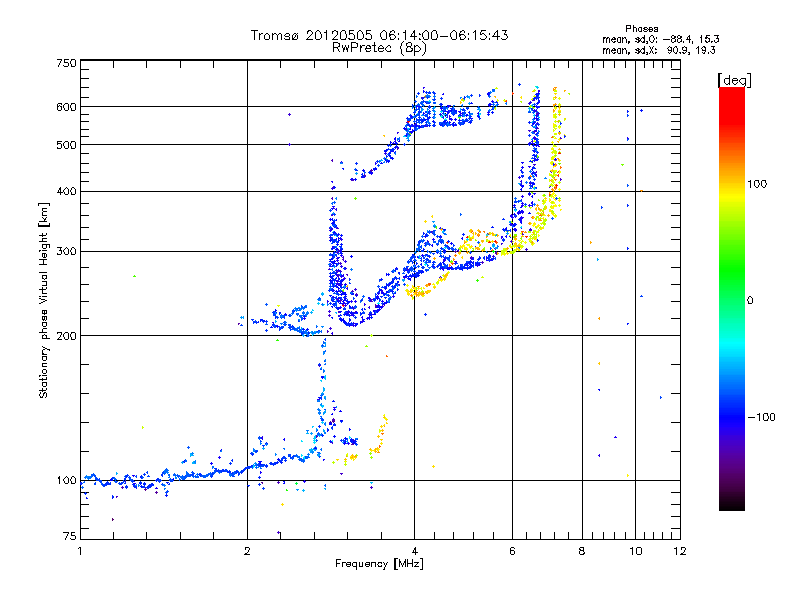The image size is (800, 600).
Task: Click the 'Stationary phase Virtual Height [km]' axis label
Action: 43,300
